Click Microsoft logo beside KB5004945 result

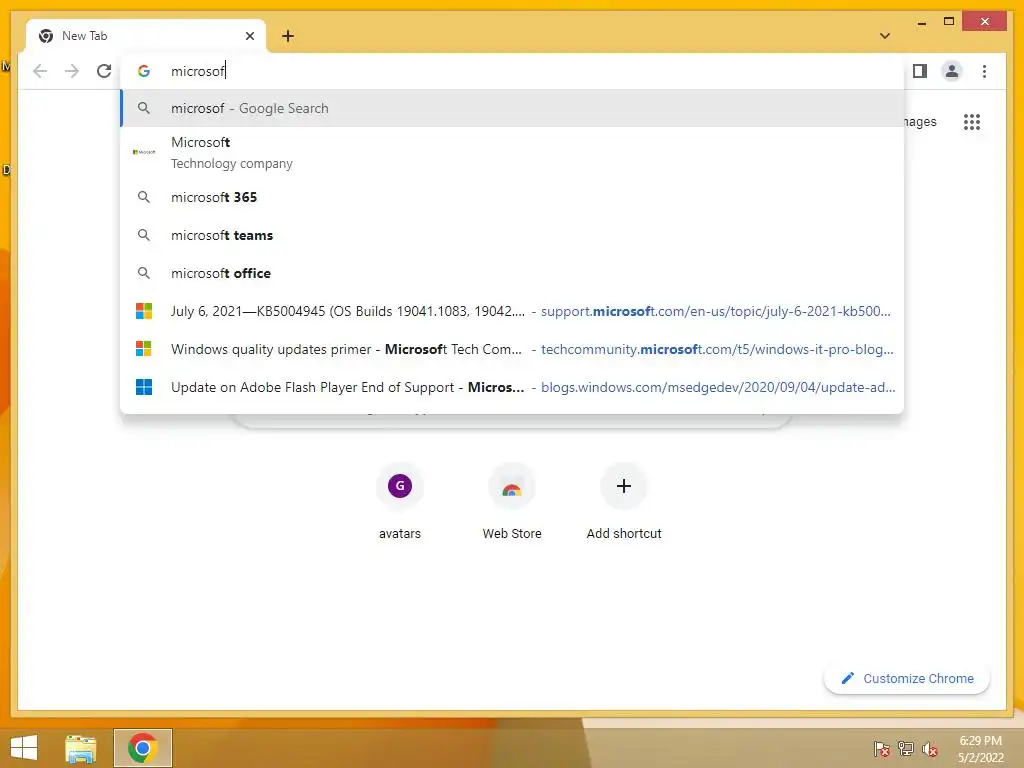(x=144, y=312)
